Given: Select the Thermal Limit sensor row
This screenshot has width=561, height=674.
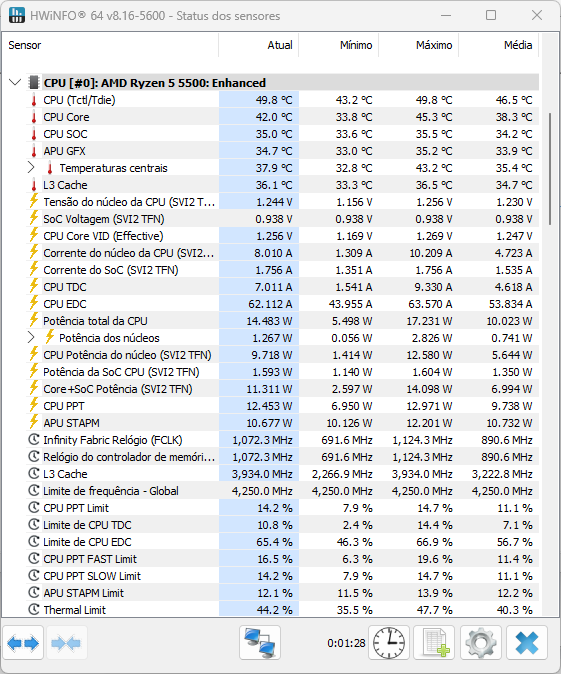Looking at the screenshot, I should (x=282, y=610).
